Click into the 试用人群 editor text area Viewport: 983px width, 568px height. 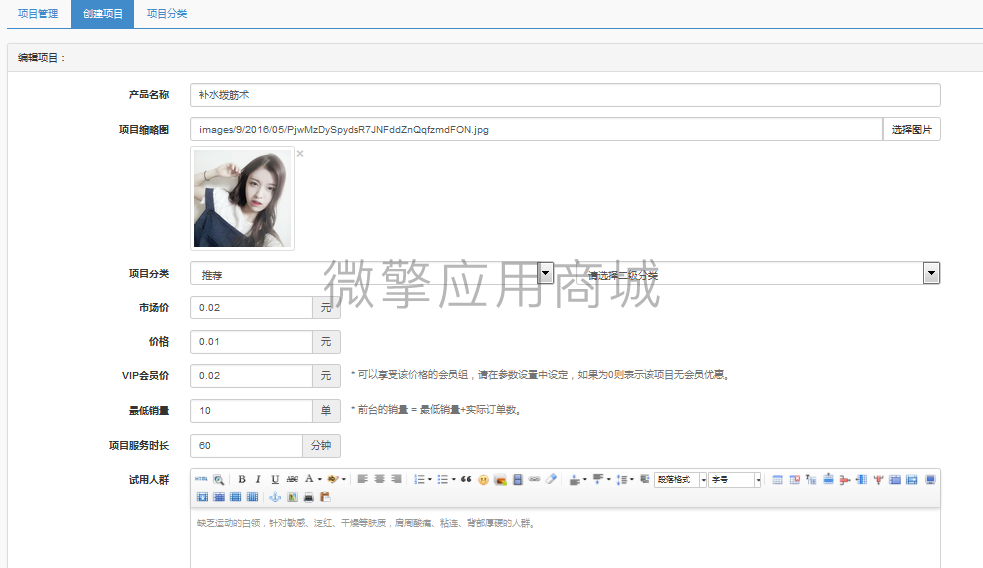point(565,538)
